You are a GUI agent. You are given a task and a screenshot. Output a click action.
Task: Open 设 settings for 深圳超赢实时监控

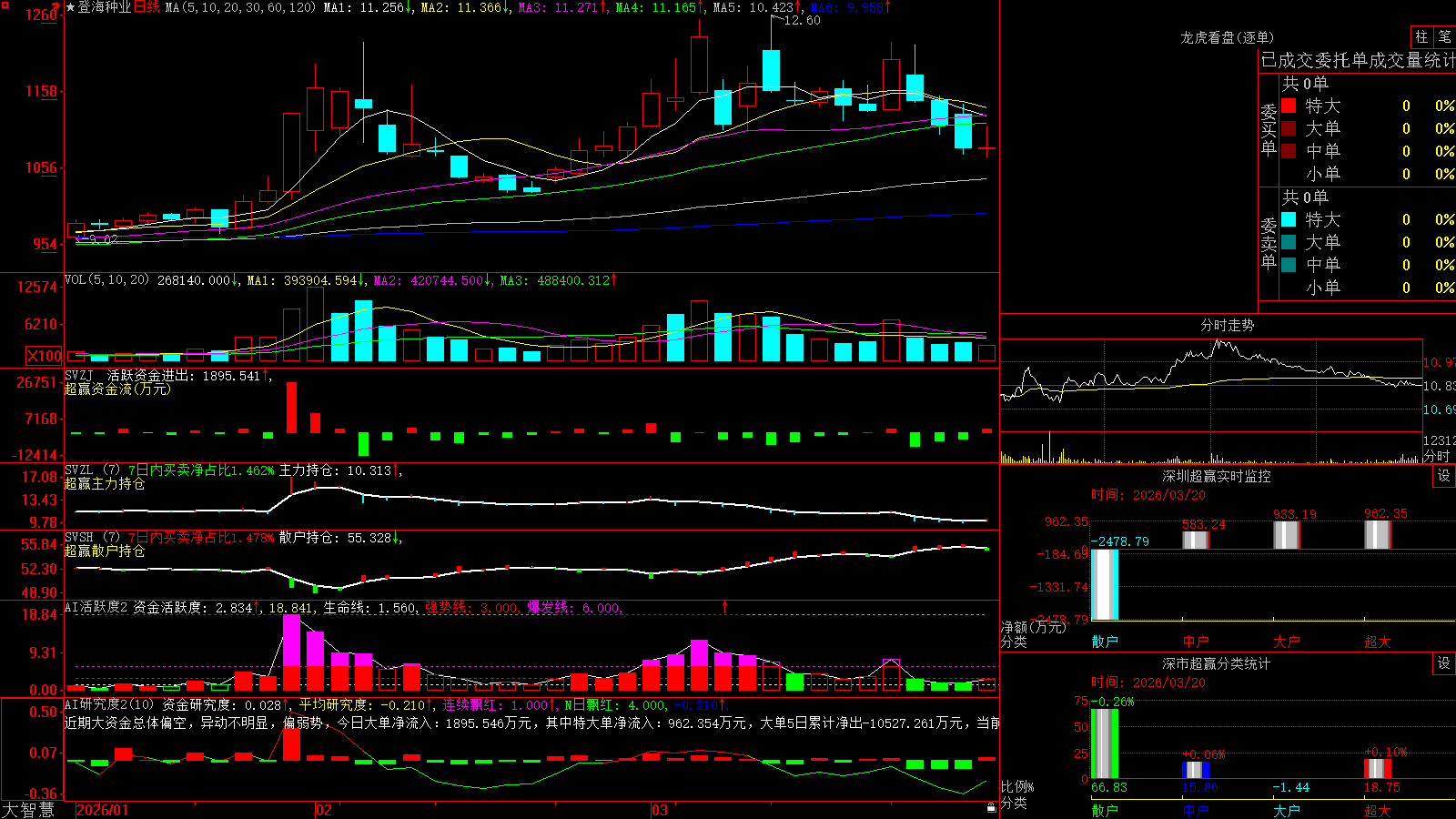[1444, 476]
